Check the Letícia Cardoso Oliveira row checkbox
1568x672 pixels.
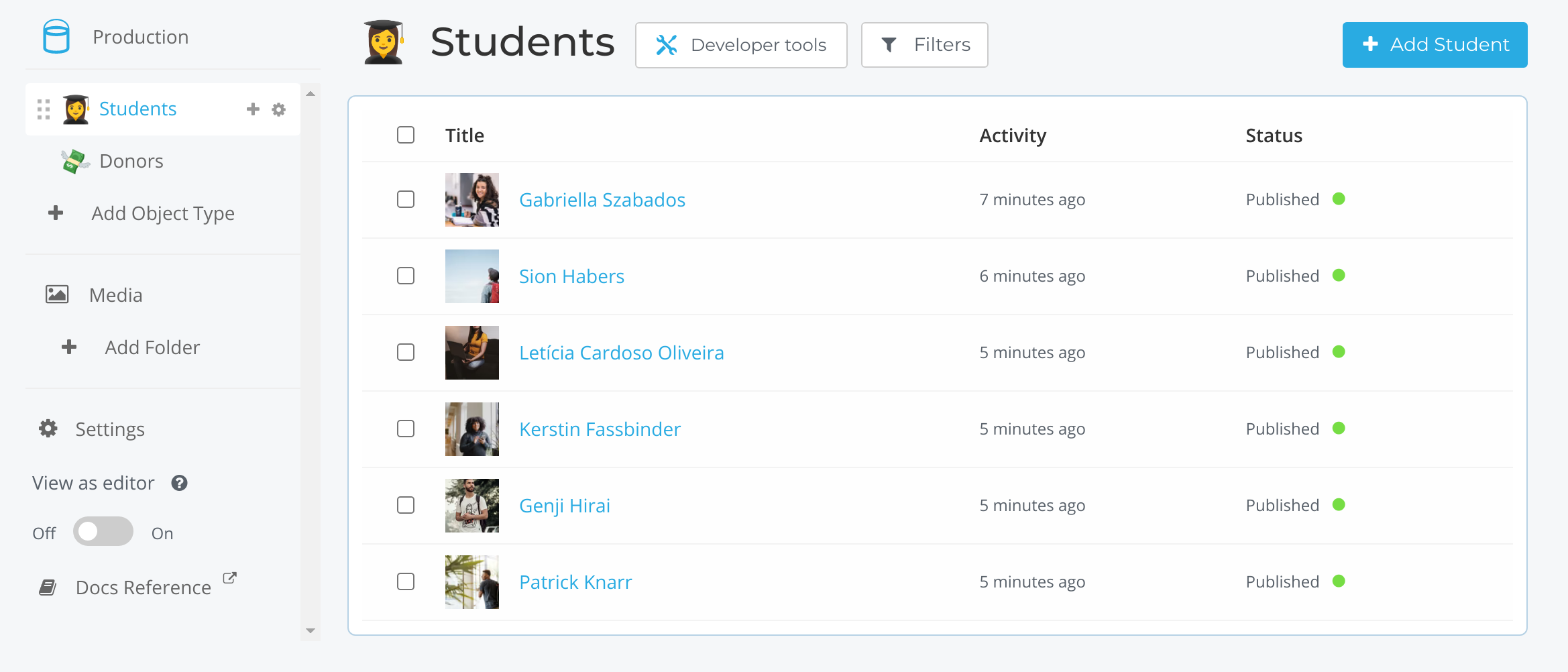pyautogui.click(x=406, y=352)
